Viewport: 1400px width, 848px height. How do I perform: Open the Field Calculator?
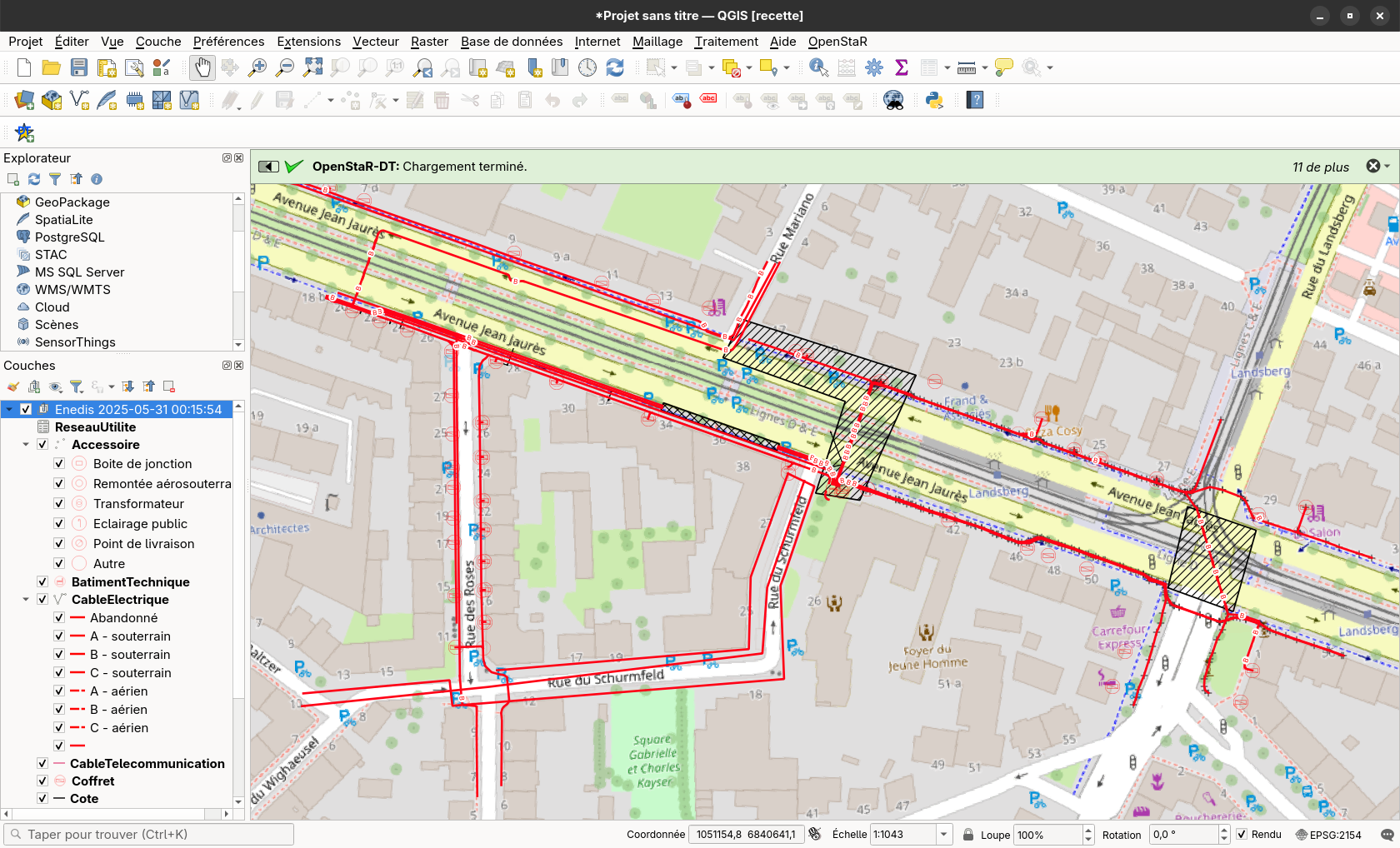[846, 67]
